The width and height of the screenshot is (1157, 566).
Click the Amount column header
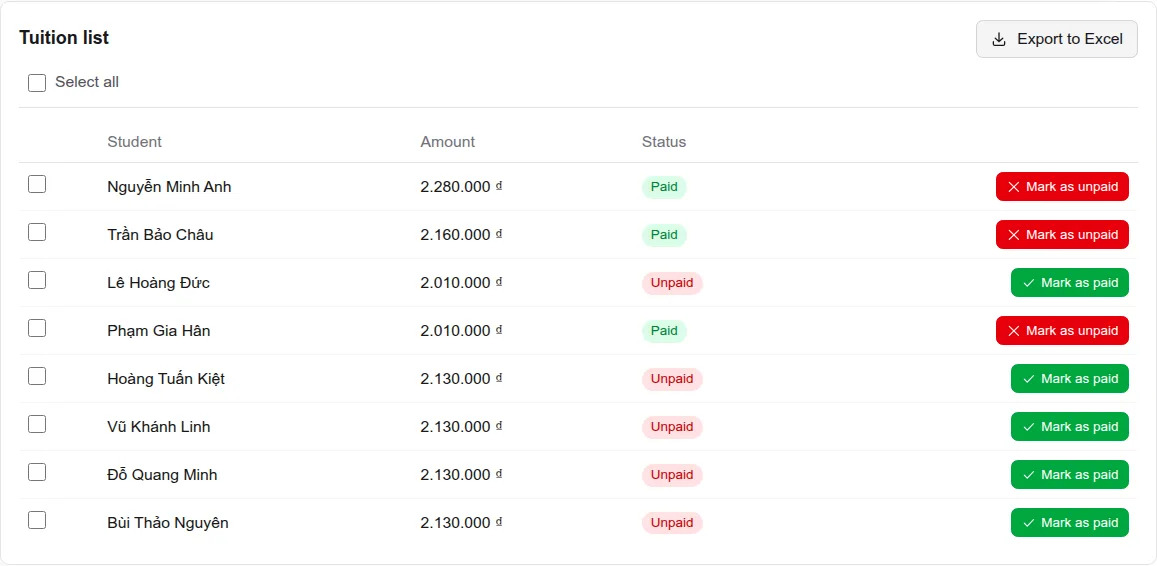click(448, 142)
